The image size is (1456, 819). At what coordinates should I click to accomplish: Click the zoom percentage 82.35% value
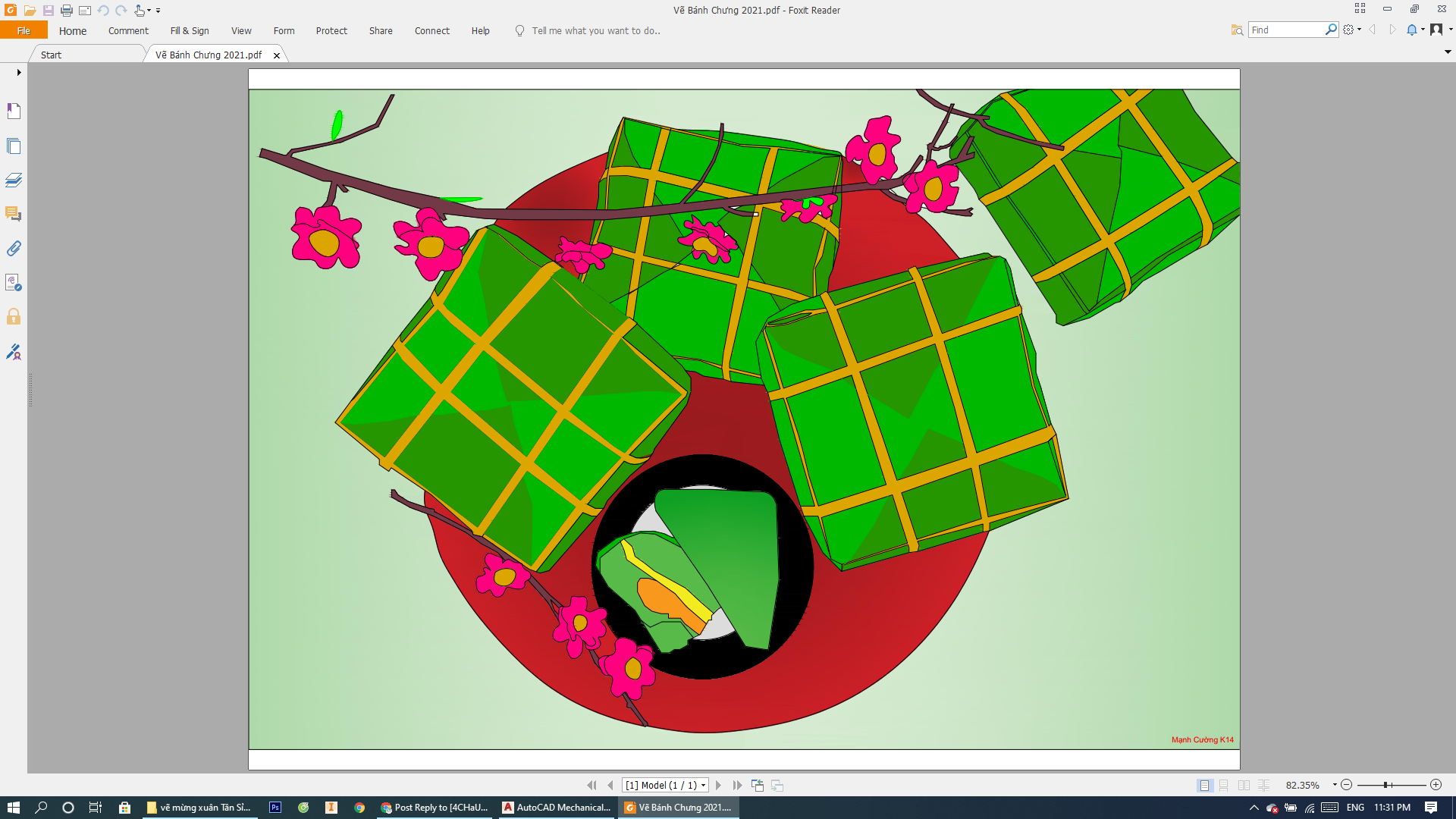pos(1302,785)
